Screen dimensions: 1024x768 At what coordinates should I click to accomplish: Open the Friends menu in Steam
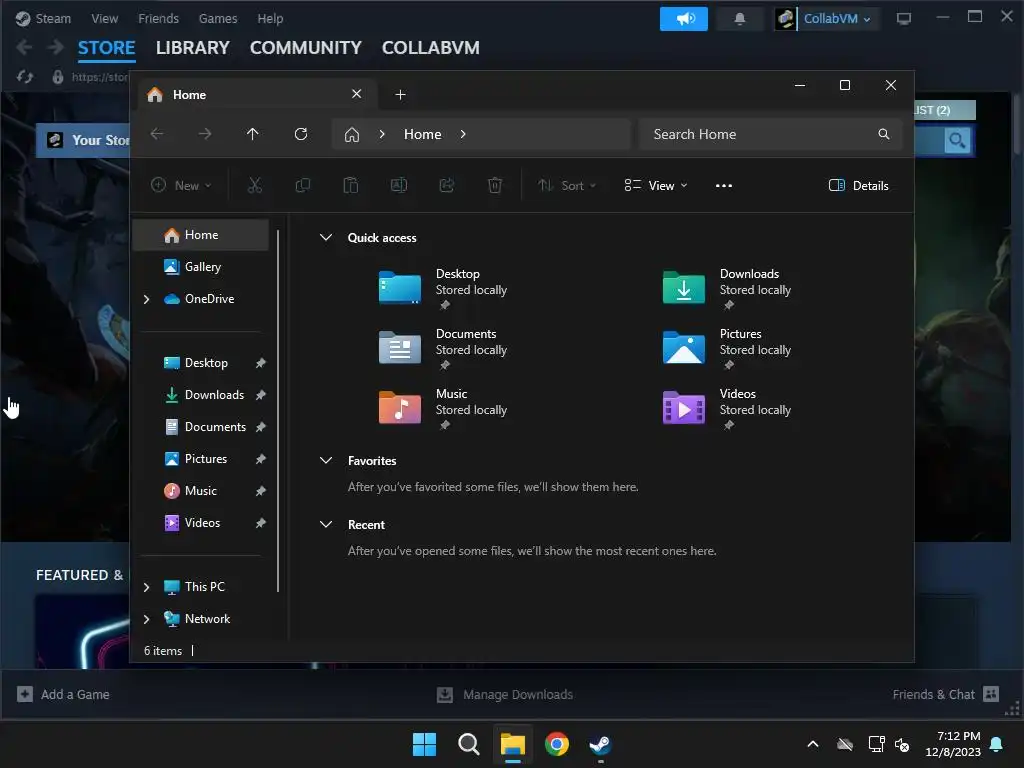click(x=158, y=19)
